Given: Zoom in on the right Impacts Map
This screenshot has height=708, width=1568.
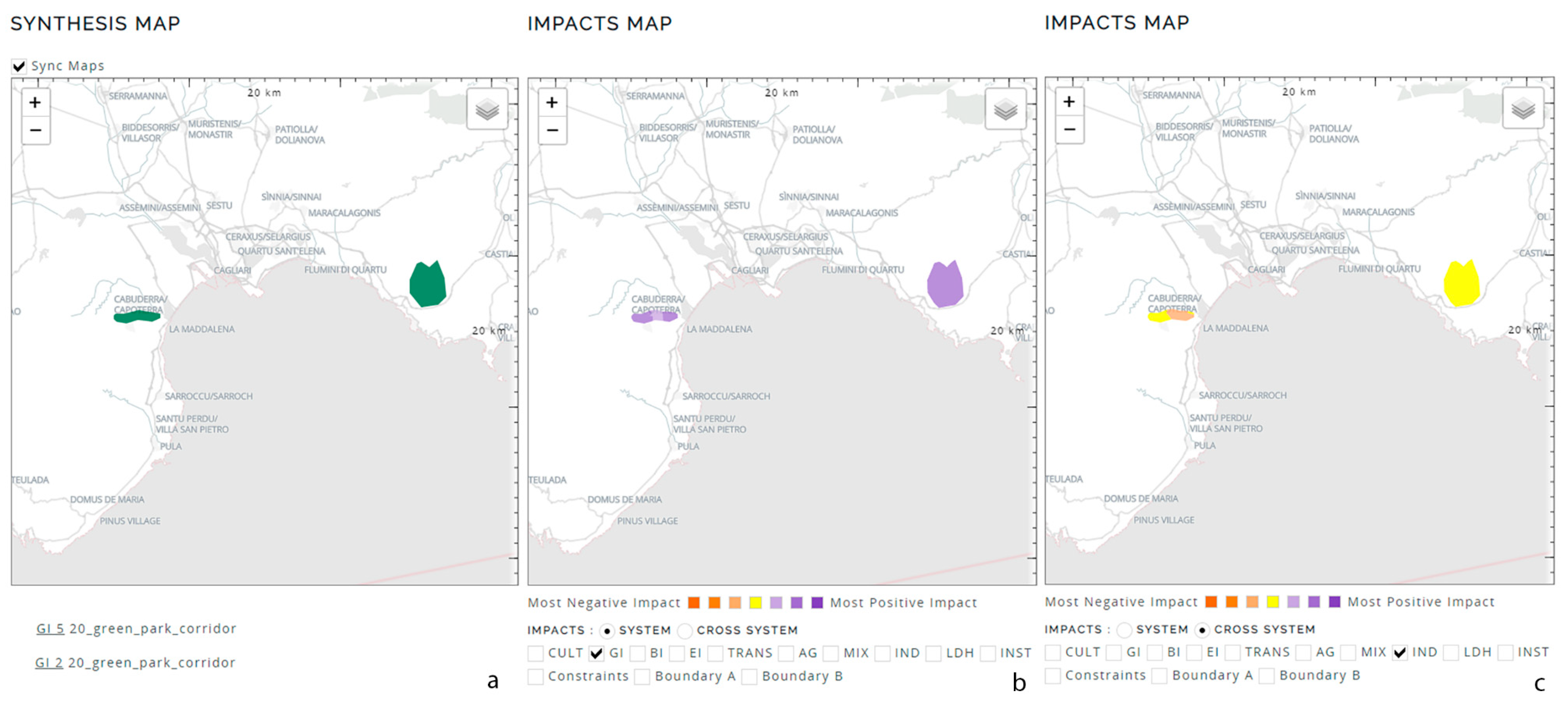Looking at the screenshot, I should (x=1069, y=102).
